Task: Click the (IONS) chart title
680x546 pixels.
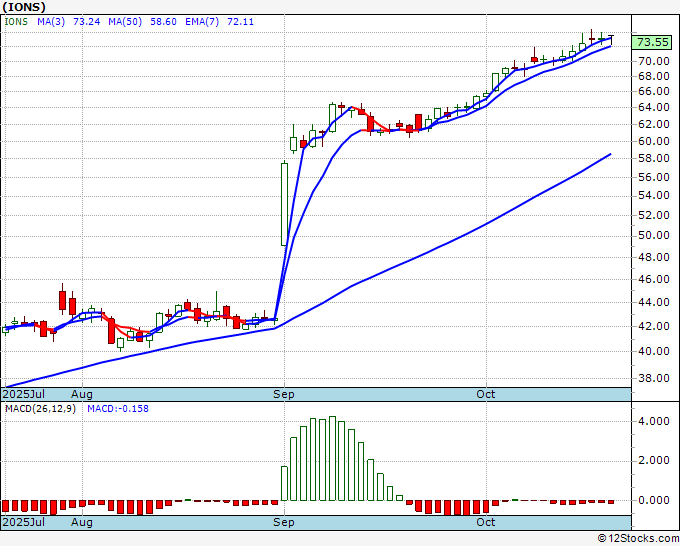Action: point(23,7)
